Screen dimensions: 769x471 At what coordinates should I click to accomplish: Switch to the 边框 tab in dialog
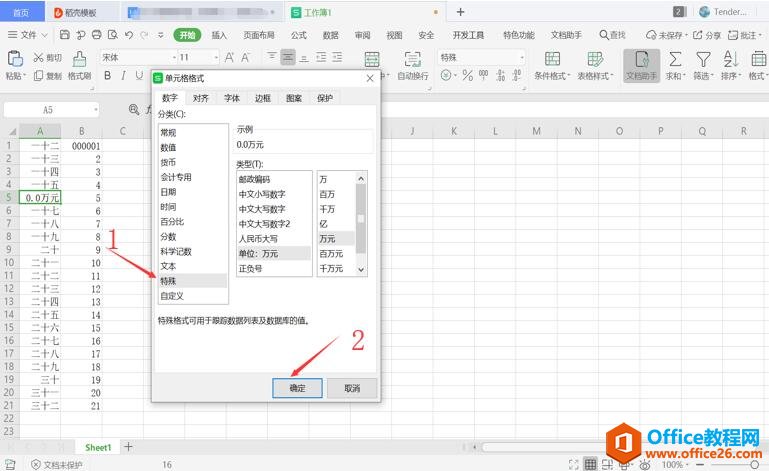coord(263,98)
